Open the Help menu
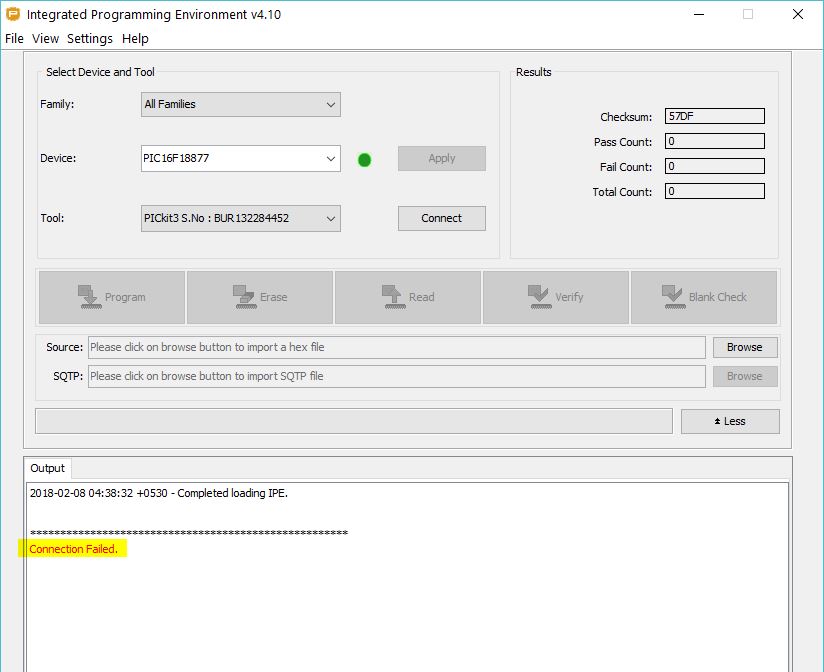This screenshot has height=672, width=824. coord(135,39)
